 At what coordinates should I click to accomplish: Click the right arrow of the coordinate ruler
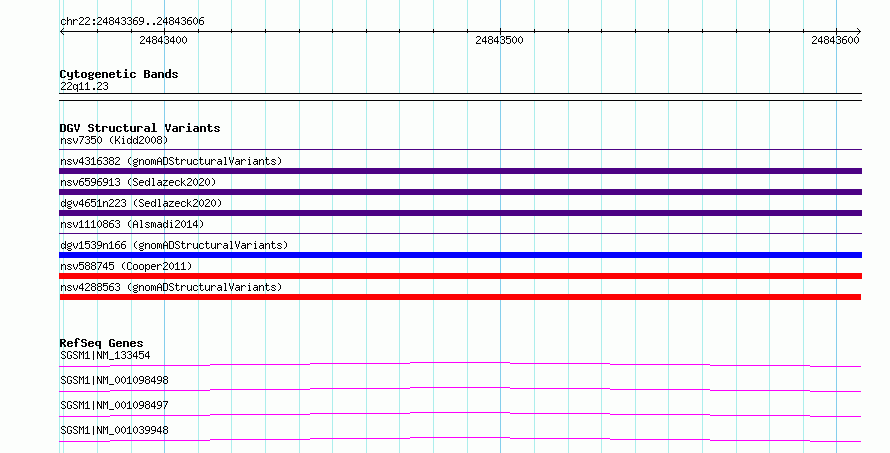pyautogui.click(x=859, y=31)
